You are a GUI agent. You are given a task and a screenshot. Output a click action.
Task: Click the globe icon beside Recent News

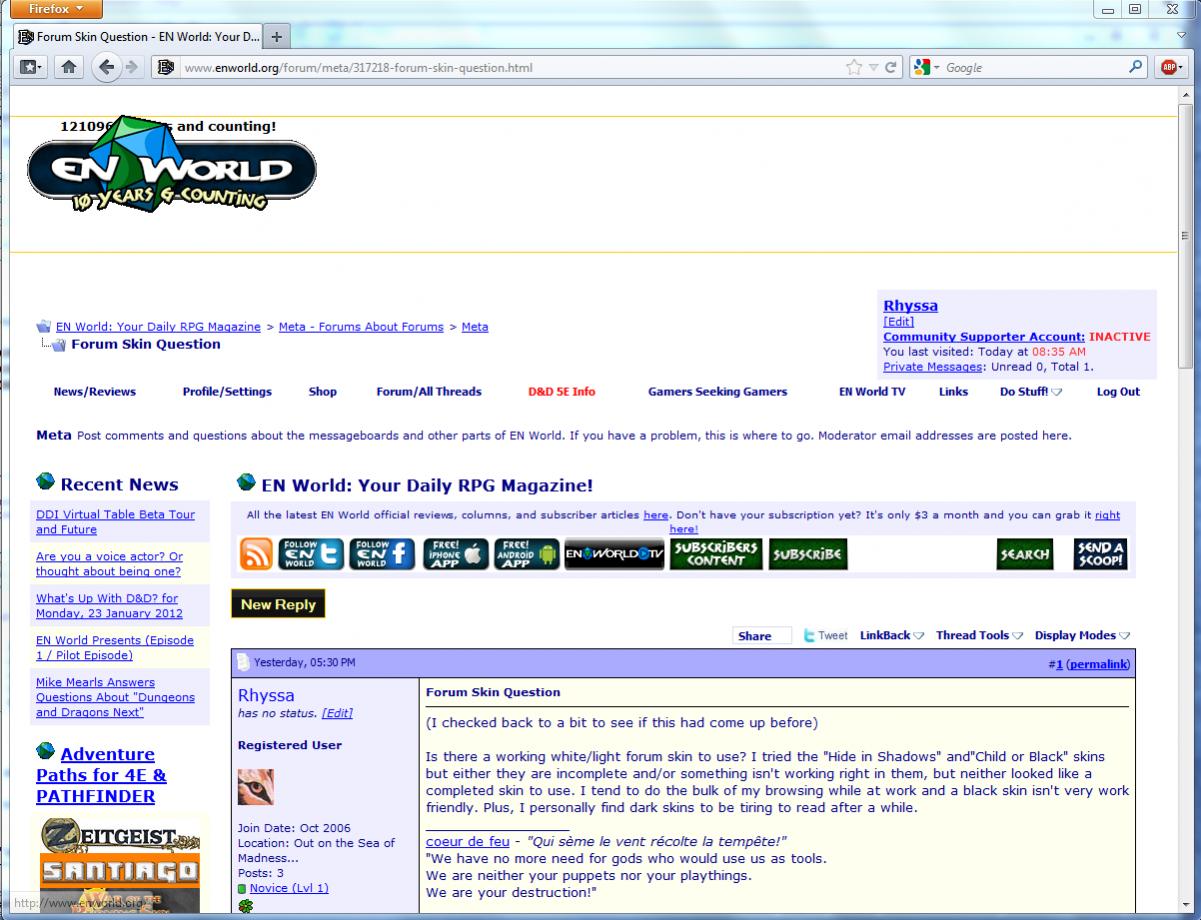pos(45,482)
